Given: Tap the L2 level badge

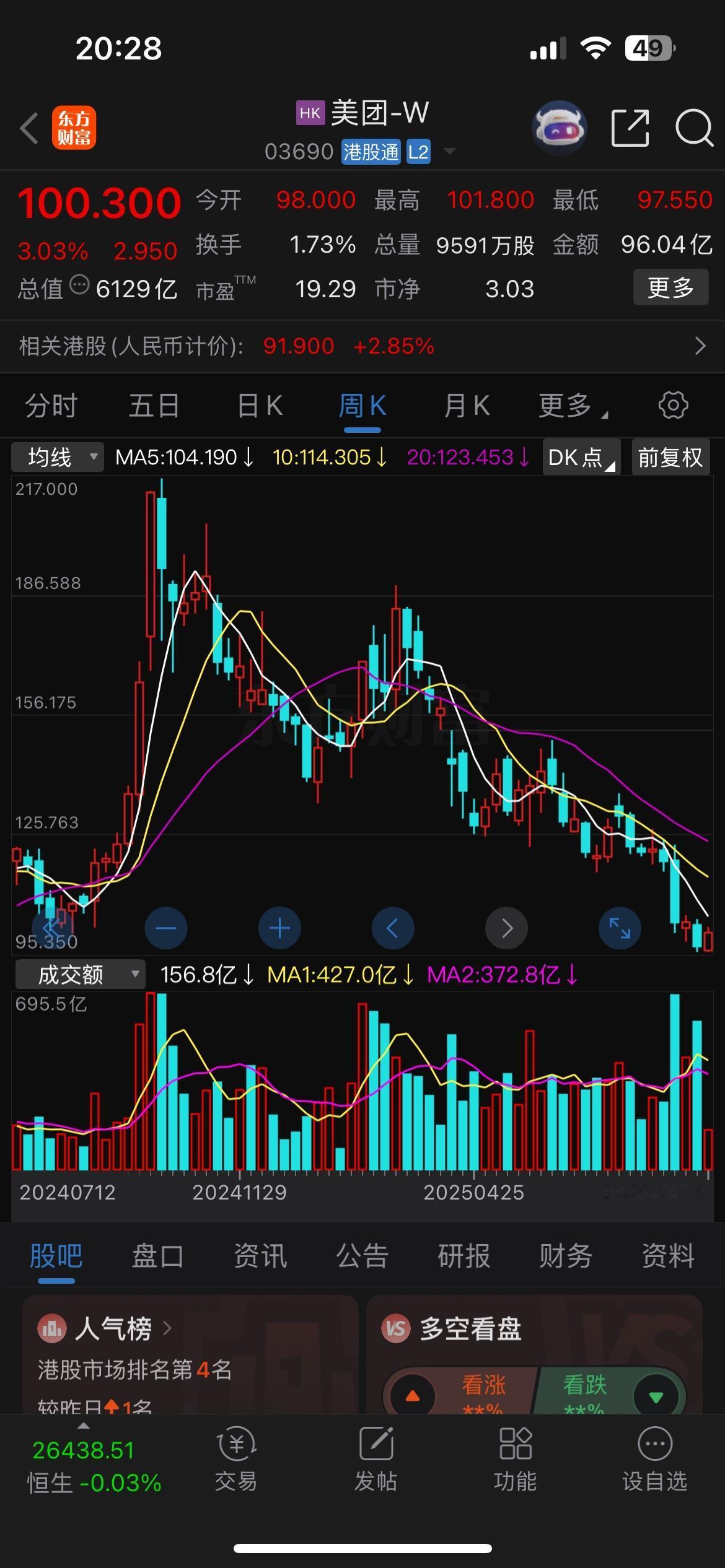Looking at the screenshot, I should point(418,152).
